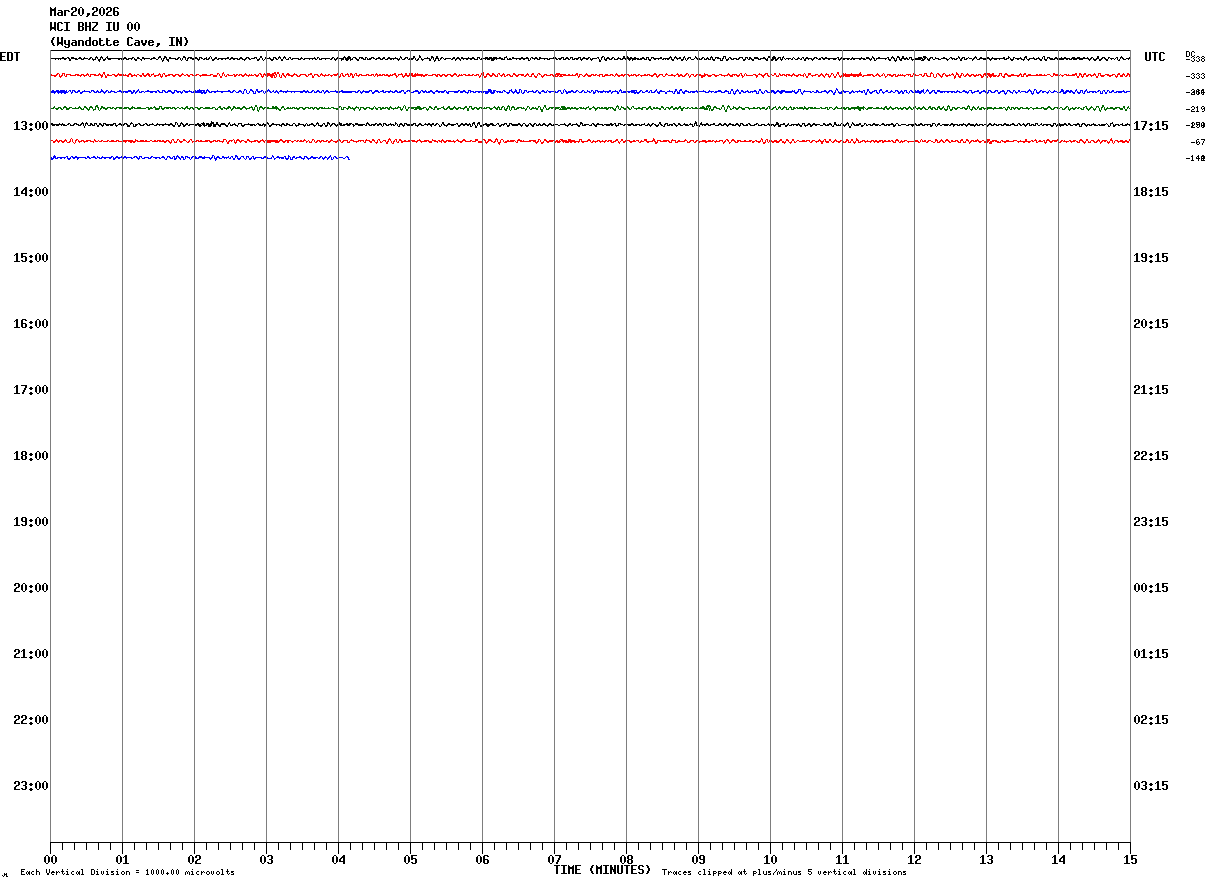Click minute tick label 00 on axis

[50, 860]
